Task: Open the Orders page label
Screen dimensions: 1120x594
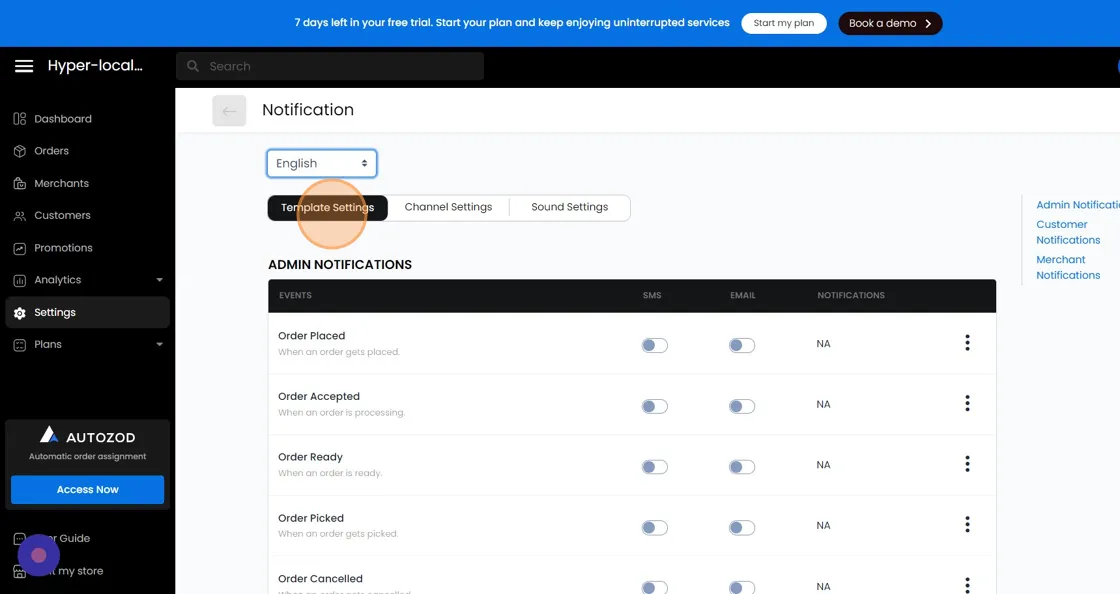Action: click(51, 151)
